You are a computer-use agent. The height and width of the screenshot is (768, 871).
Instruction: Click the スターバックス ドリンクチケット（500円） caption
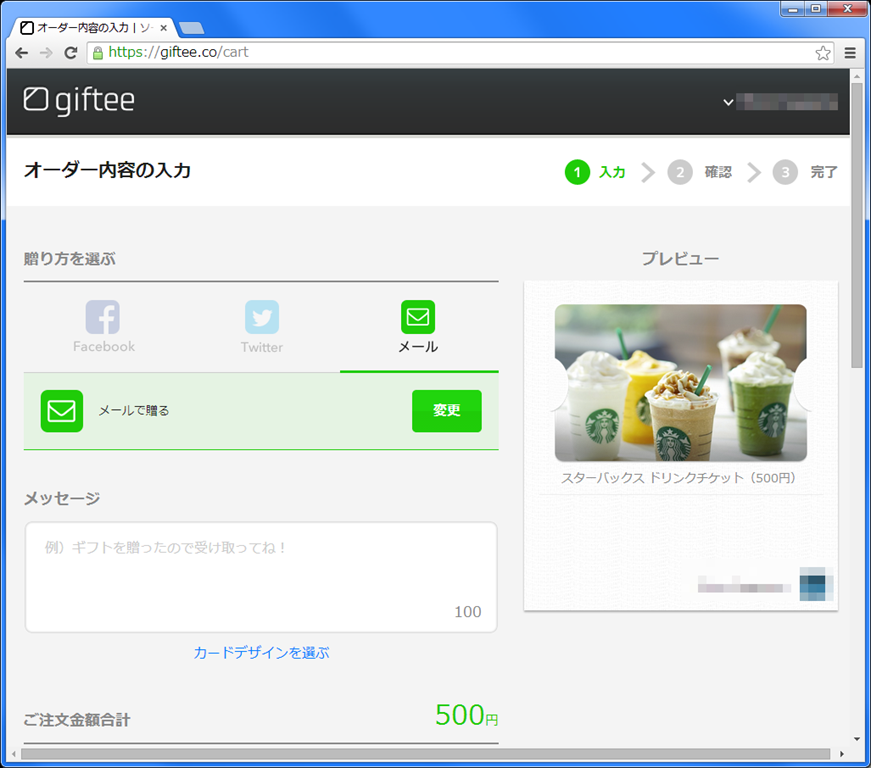click(x=678, y=478)
